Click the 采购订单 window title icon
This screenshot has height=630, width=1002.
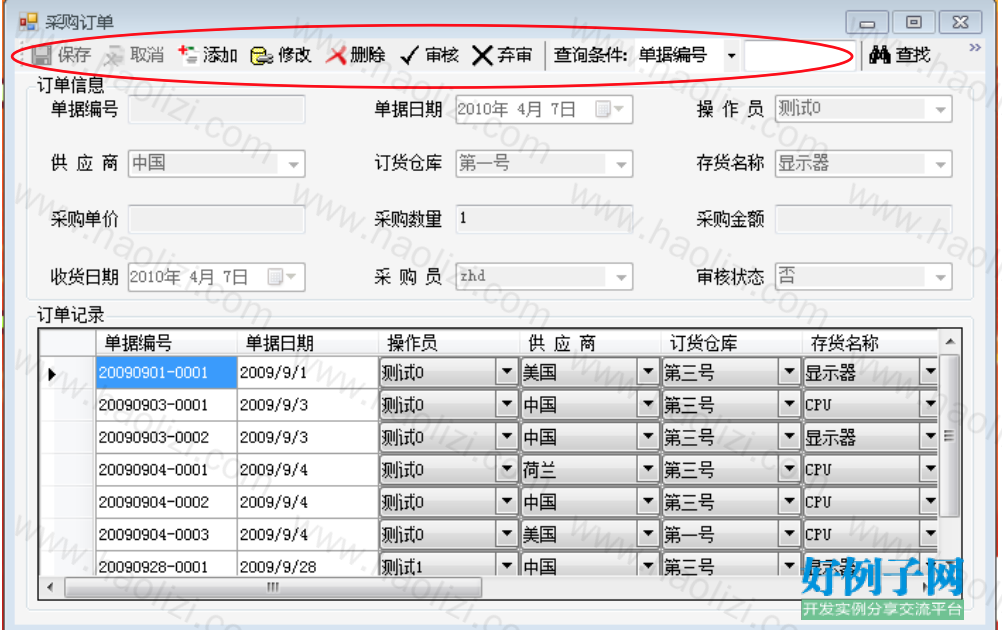tap(28, 22)
